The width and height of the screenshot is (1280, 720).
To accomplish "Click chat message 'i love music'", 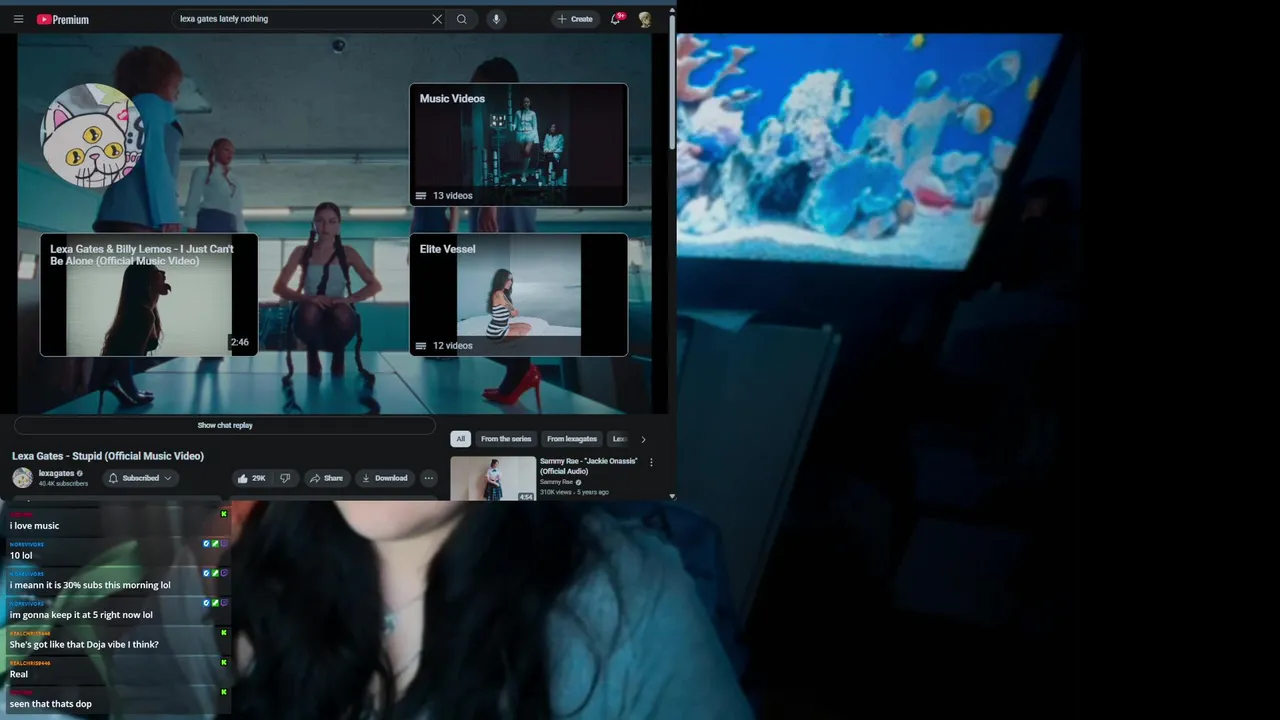I will click(x=35, y=526).
